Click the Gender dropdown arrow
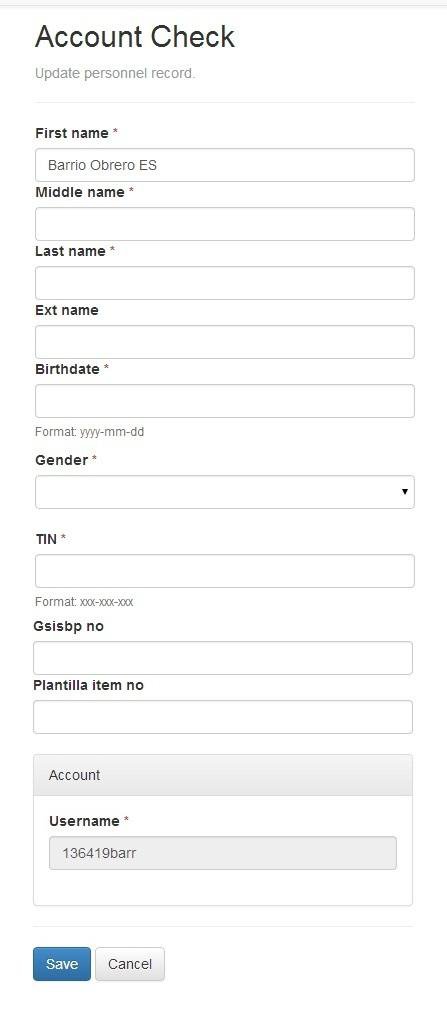The height and width of the screenshot is (1017, 447). (x=404, y=492)
